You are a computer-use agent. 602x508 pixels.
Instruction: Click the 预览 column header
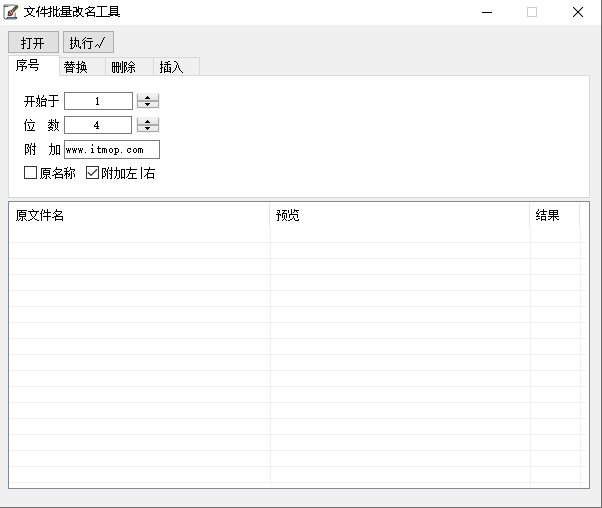tap(400, 215)
